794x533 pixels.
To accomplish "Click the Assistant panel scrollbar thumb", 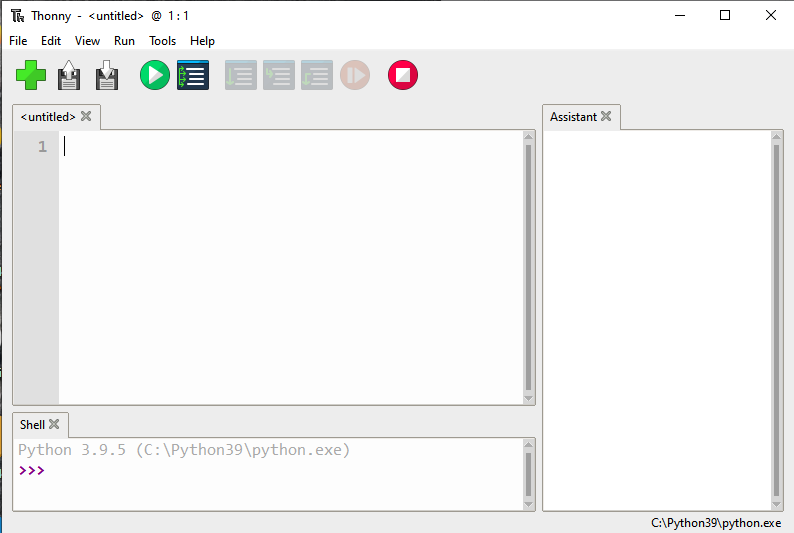I will click(776, 320).
